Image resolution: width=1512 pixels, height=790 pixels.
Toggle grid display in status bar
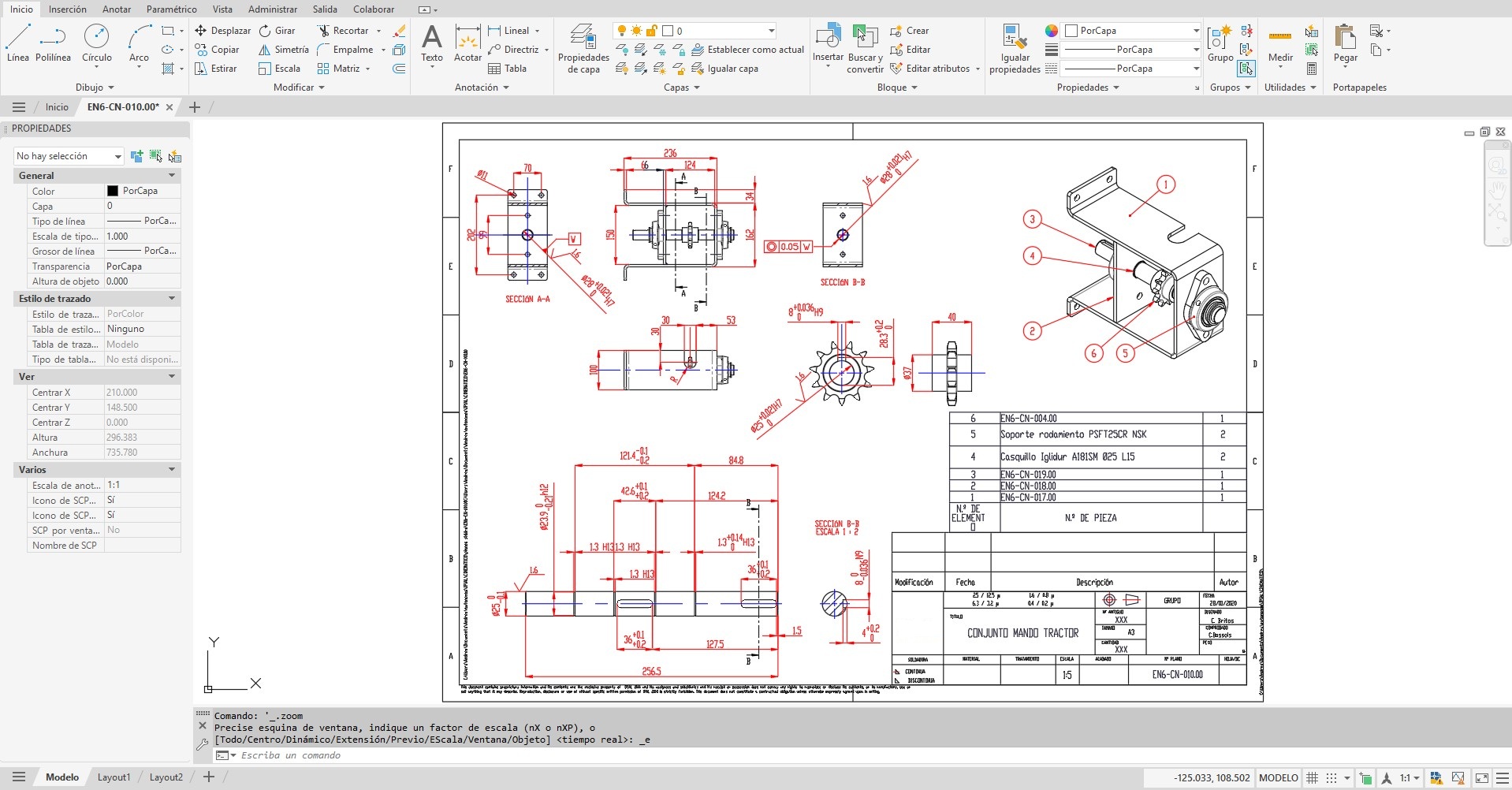tap(1312, 778)
